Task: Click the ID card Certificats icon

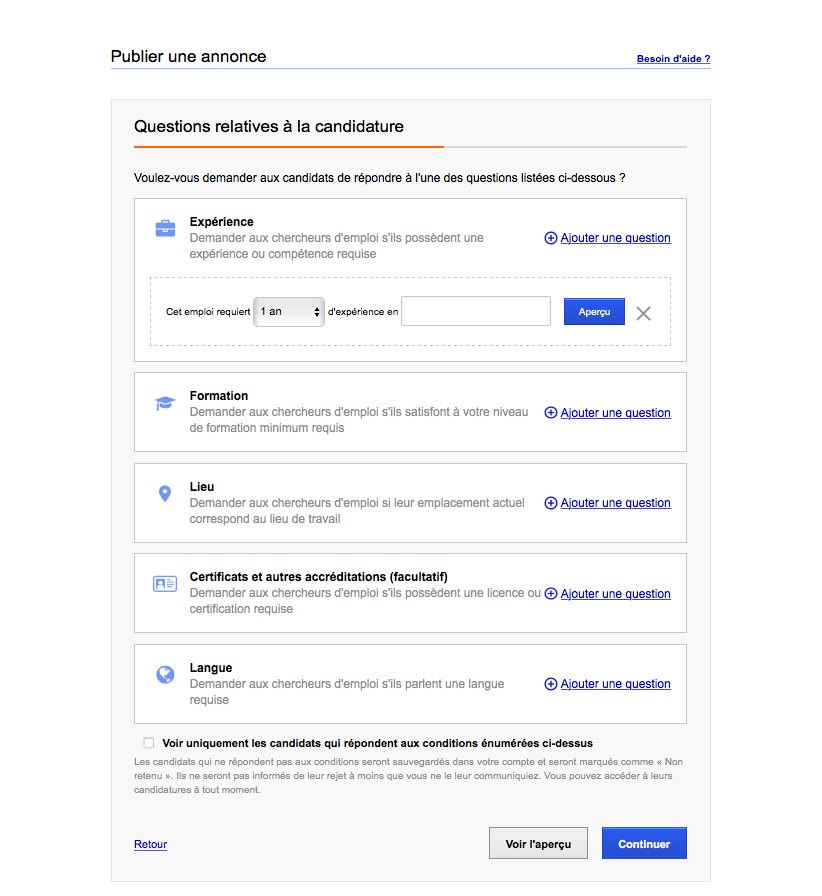Action: point(165,584)
